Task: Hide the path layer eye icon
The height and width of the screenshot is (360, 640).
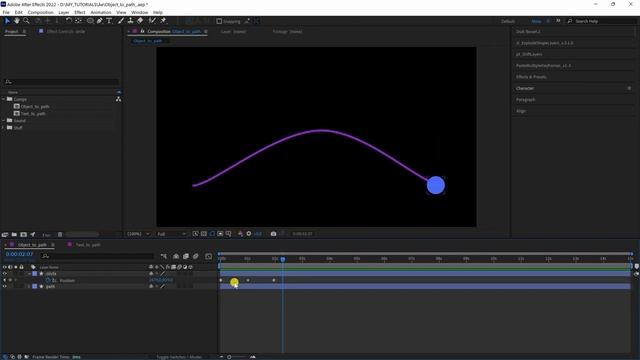Action: click(x=4, y=287)
